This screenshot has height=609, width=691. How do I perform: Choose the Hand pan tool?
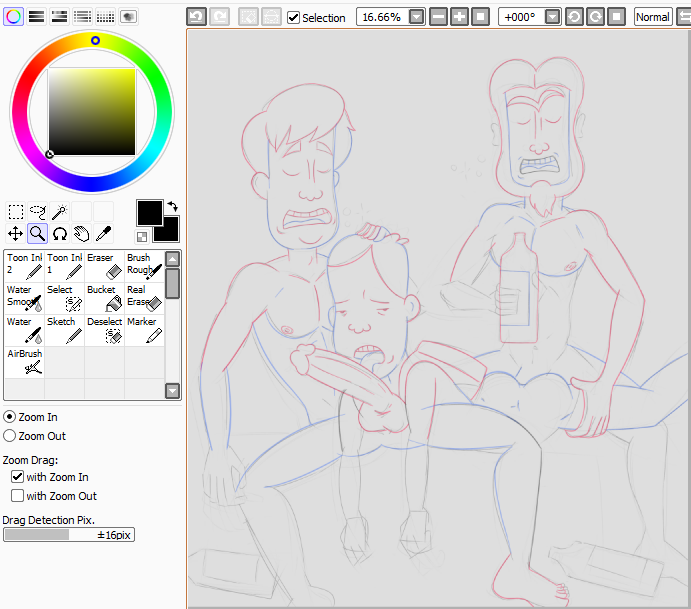pos(81,233)
